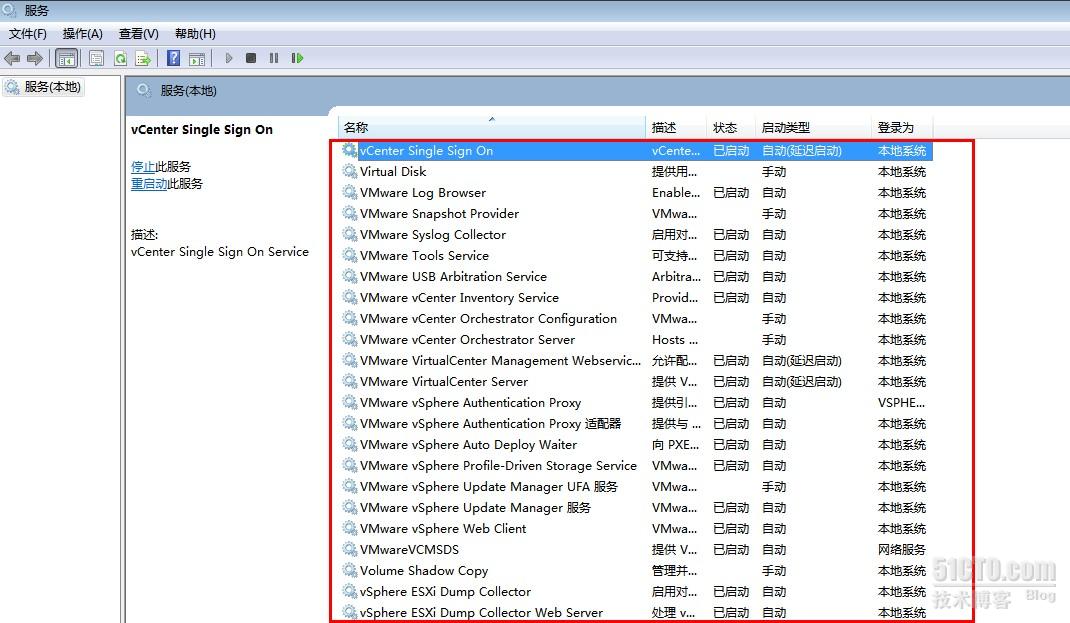The height and width of the screenshot is (623, 1070).
Task: Select the VMware Snapshot Provider service
Action: point(636,214)
